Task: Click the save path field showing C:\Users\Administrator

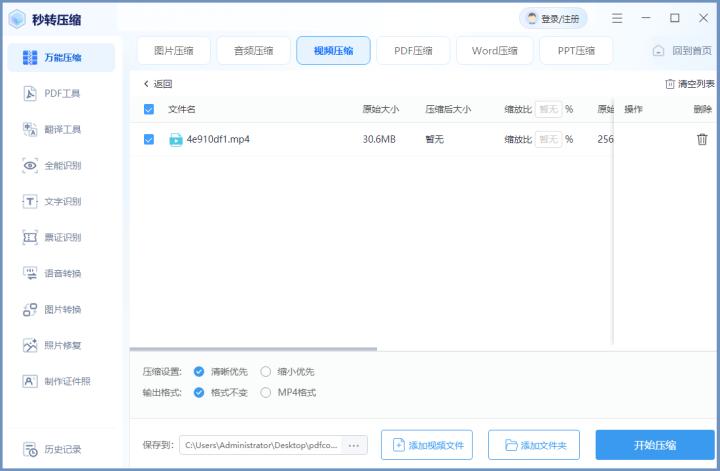Action: [261, 445]
